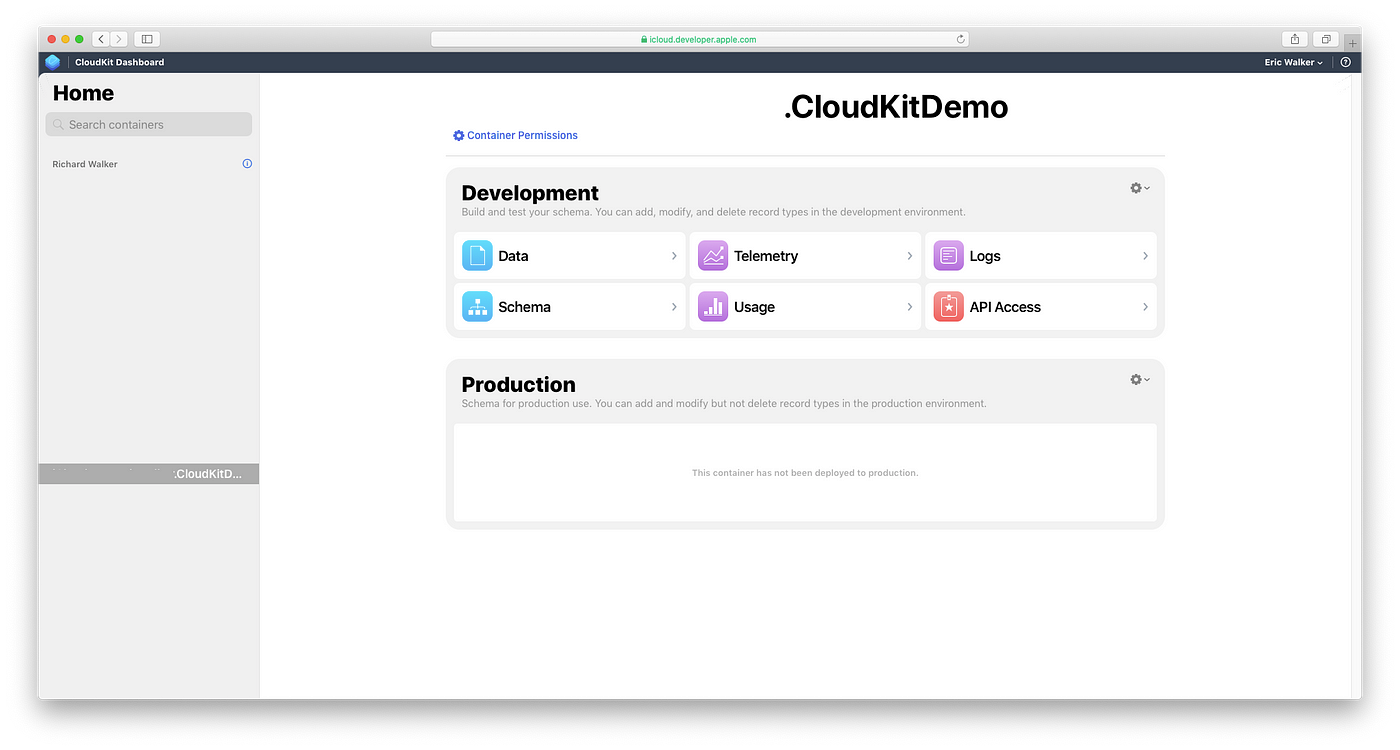Click the Home heading in sidebar
Viewport: 1400px width, 750px height.
(83, 93)
